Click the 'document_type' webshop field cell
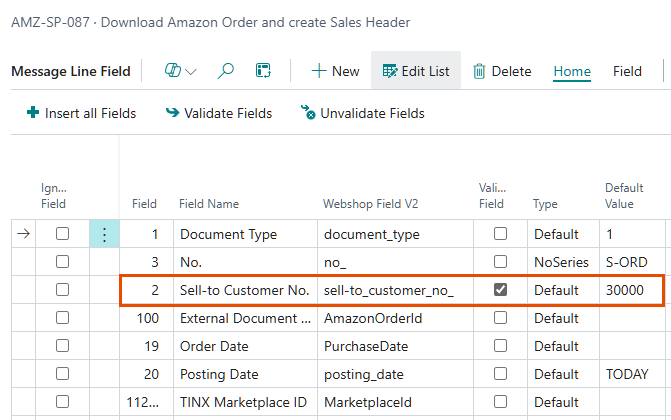The height and width of the screenshot is (420, 671). coord(395,234)
